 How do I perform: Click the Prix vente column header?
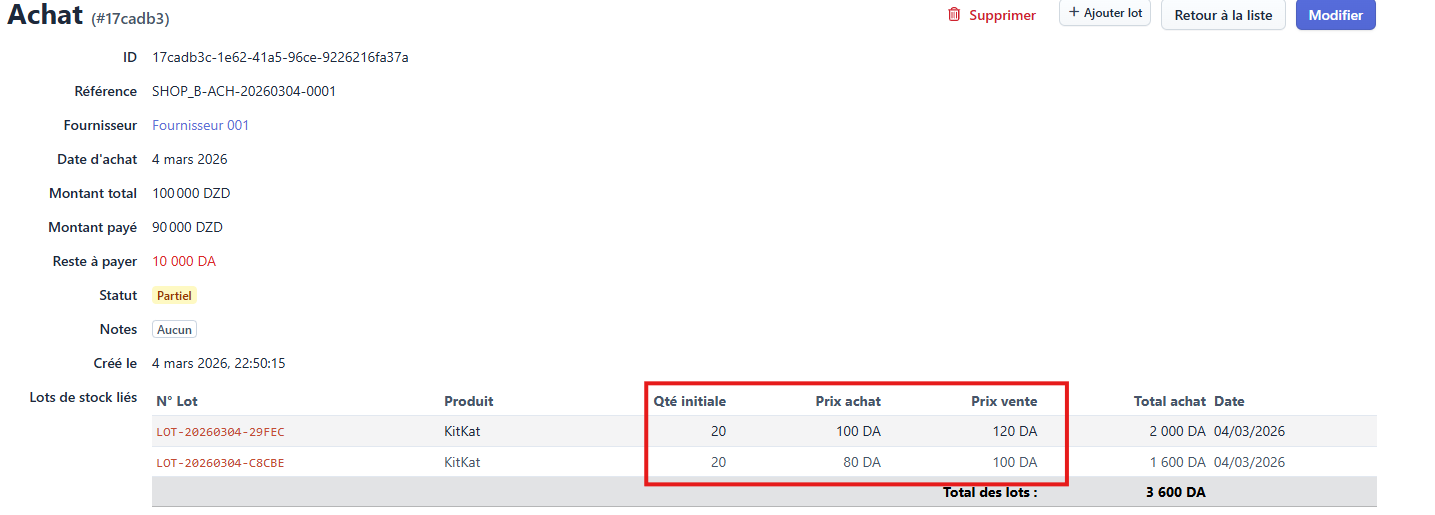point(1004,401)
